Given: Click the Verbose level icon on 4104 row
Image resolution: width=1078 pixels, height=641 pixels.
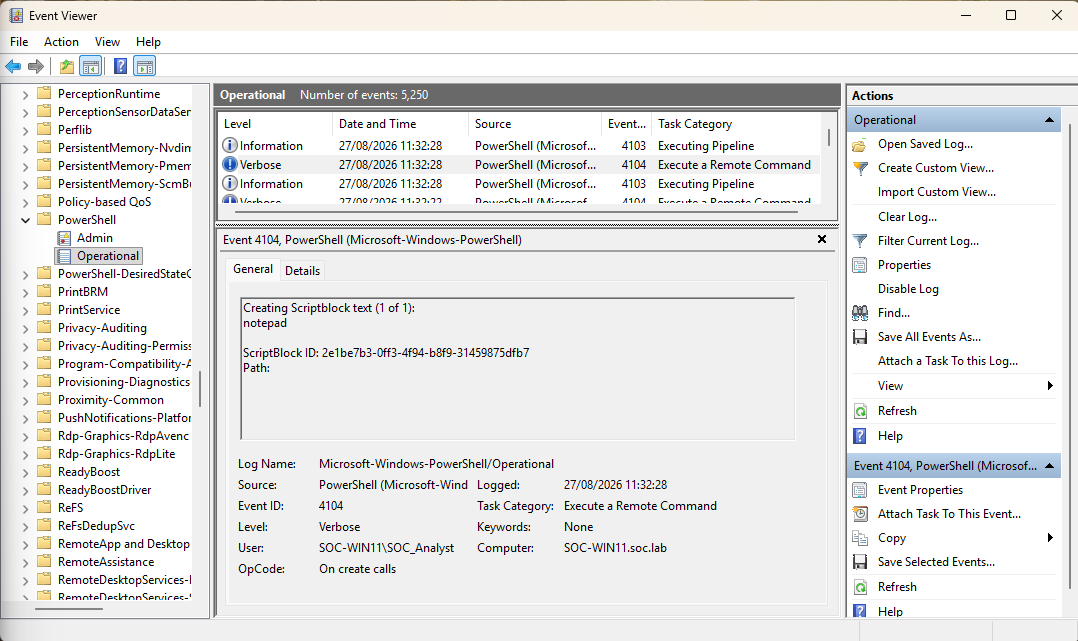Looking at the screenshot, I should click(x=230, y=165).
